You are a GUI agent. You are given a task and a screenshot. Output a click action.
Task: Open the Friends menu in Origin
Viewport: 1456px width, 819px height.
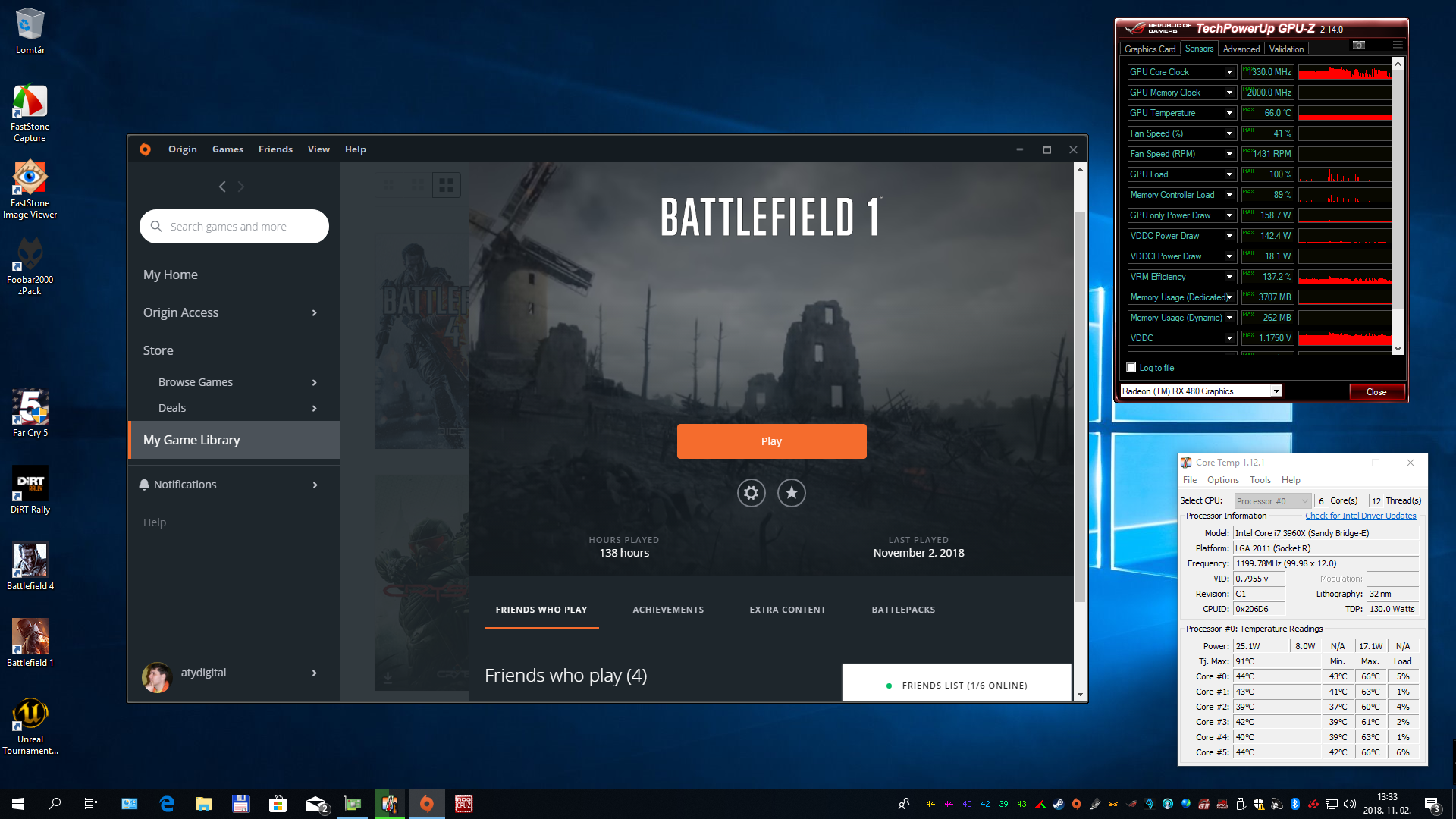(275, 149)
